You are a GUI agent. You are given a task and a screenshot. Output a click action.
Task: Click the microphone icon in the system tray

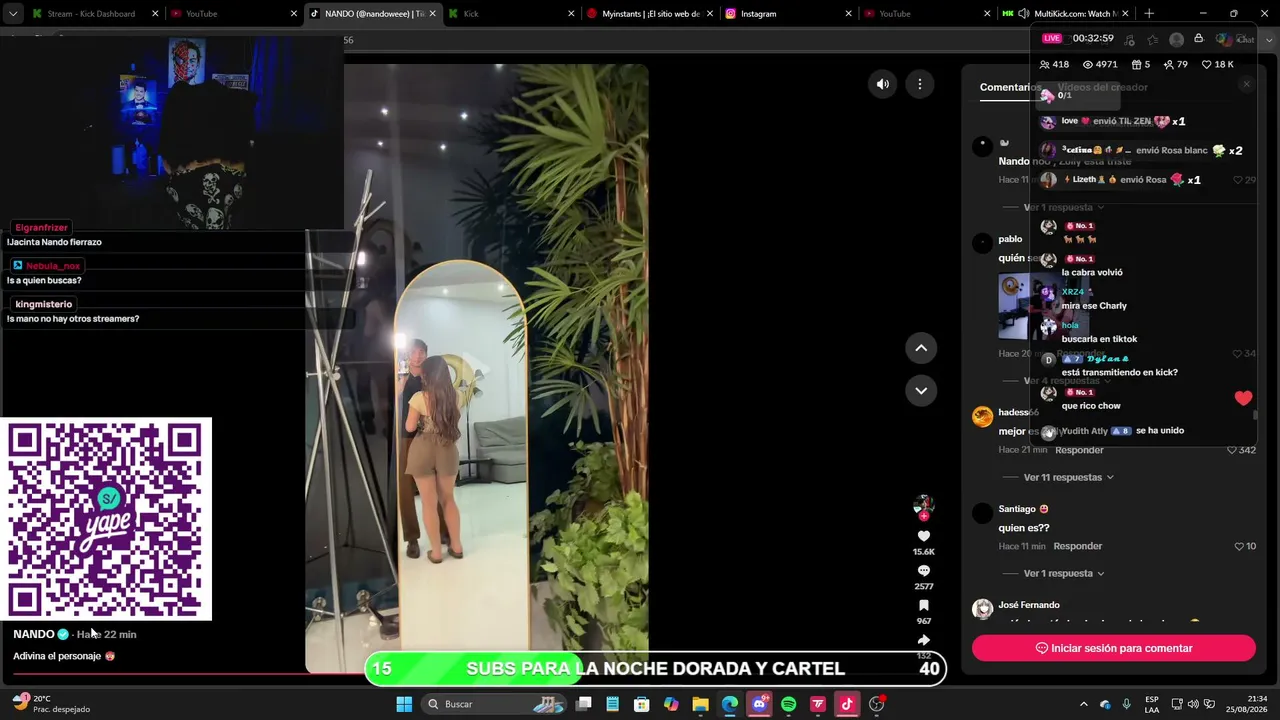(x=1127, y=704)
